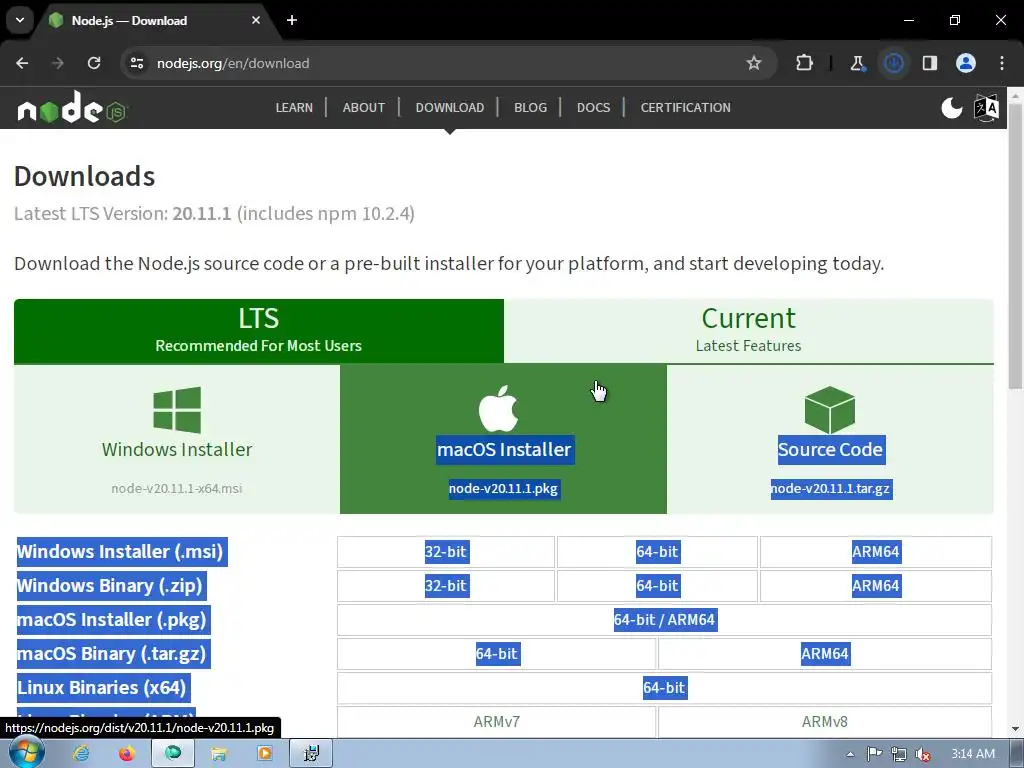Download 64-bit Windows Installer (.msi)
The image size is (1024, 768).
coord(657,552)
